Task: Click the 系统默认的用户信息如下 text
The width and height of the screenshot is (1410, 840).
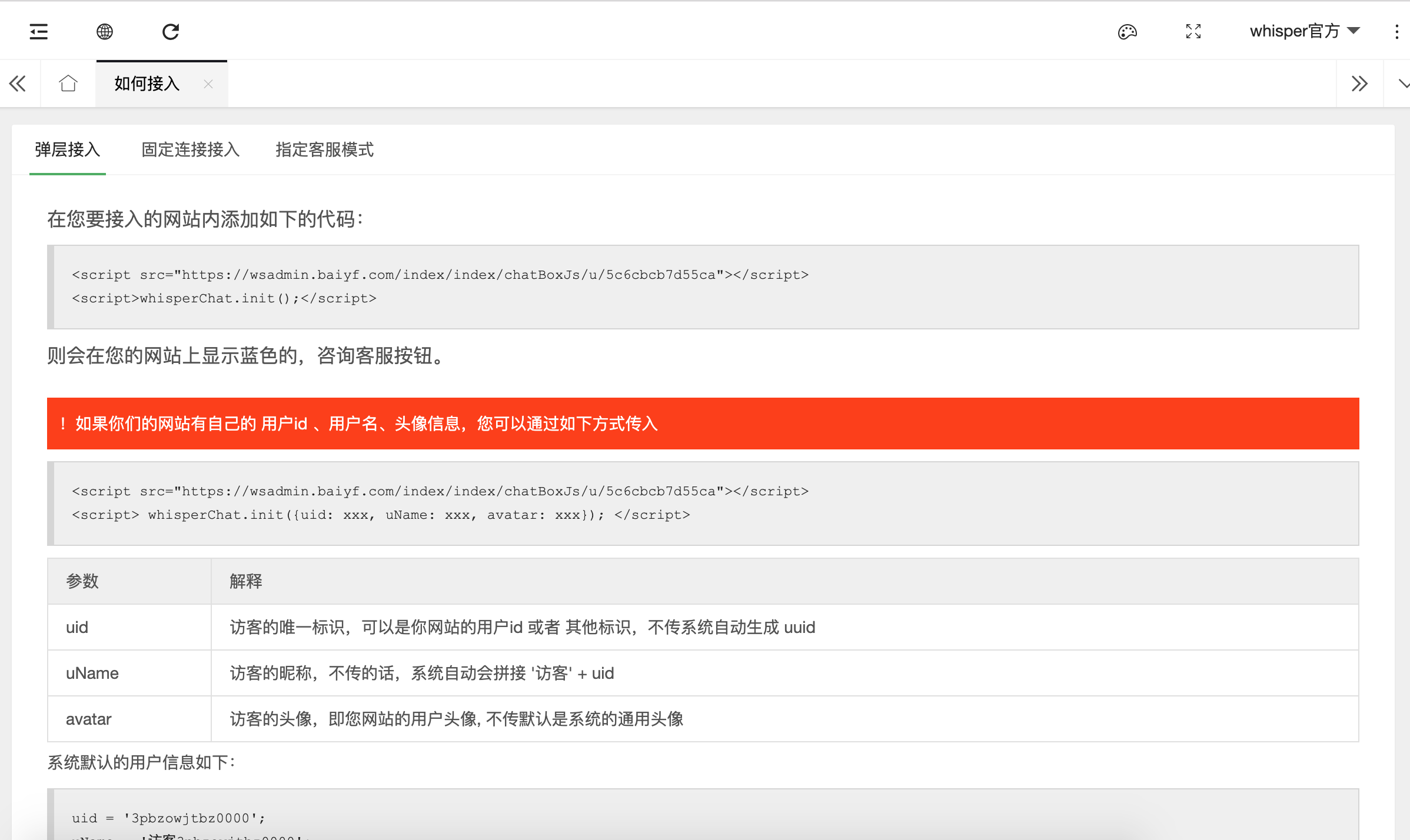Action: [x=142, y=762]
